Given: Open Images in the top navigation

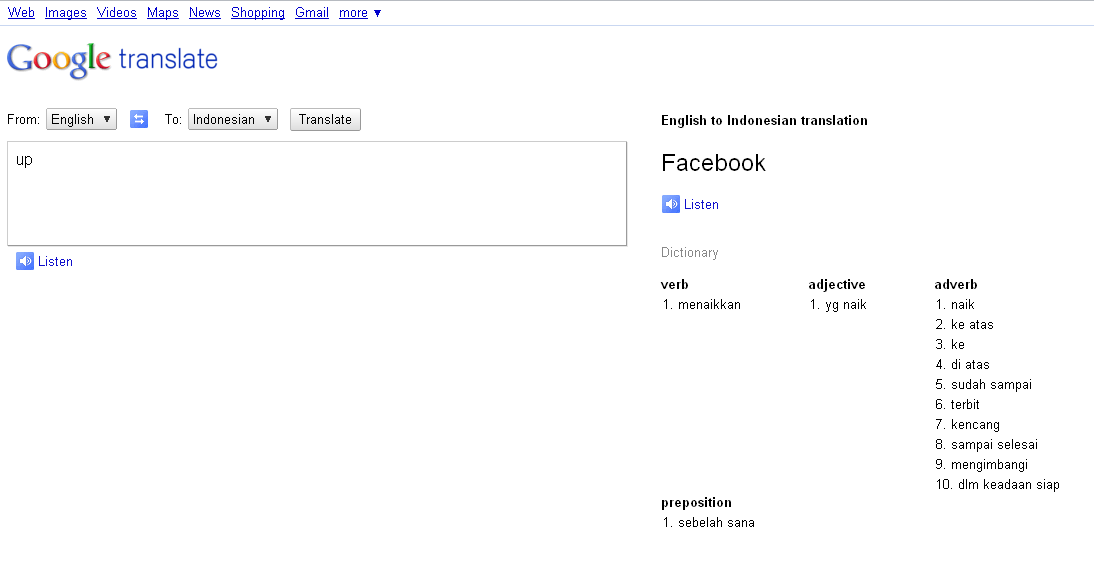Looking at the screenshot, I should tap(66, 13).
